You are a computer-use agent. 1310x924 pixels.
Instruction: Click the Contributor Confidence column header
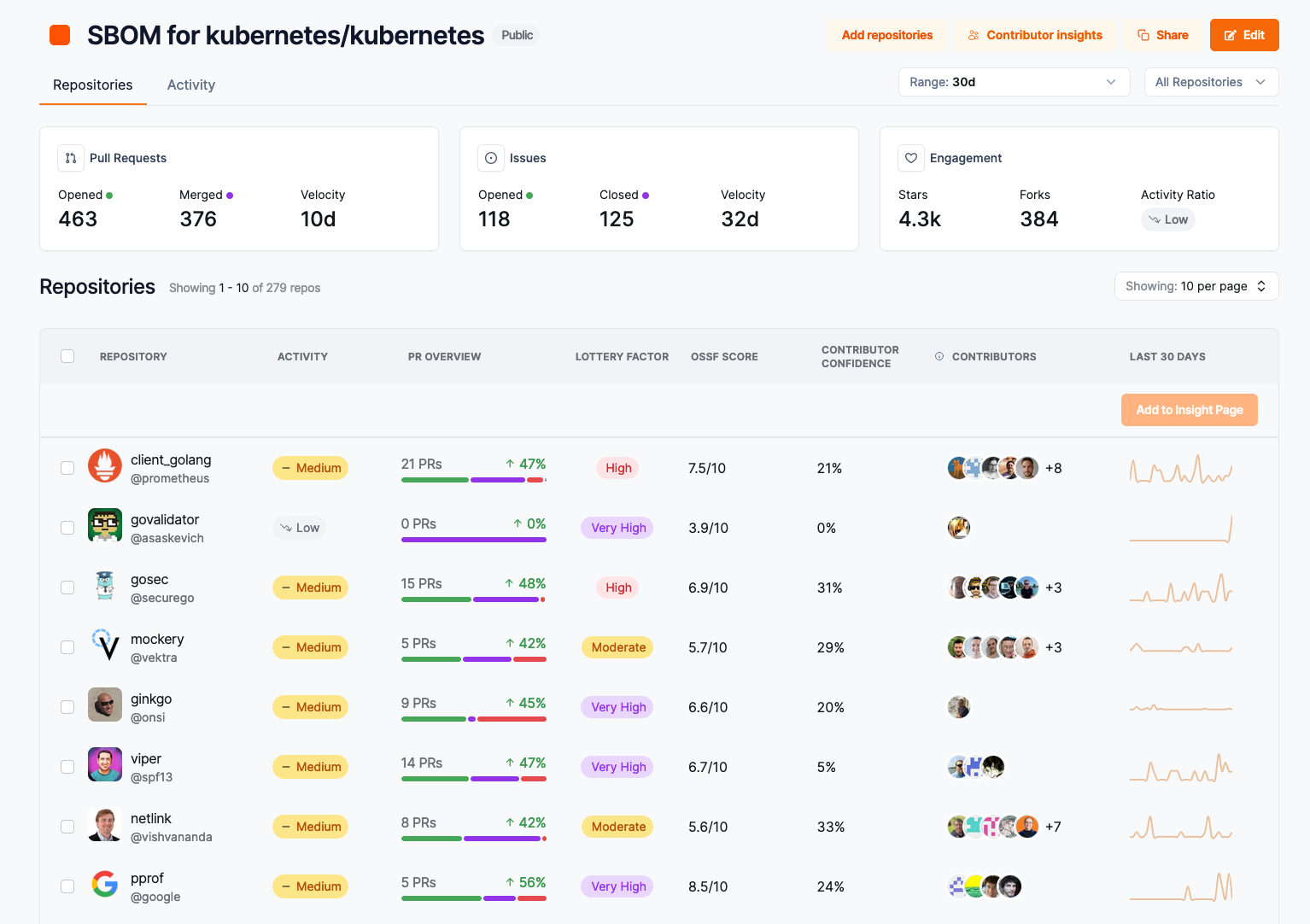coord(860,356)
